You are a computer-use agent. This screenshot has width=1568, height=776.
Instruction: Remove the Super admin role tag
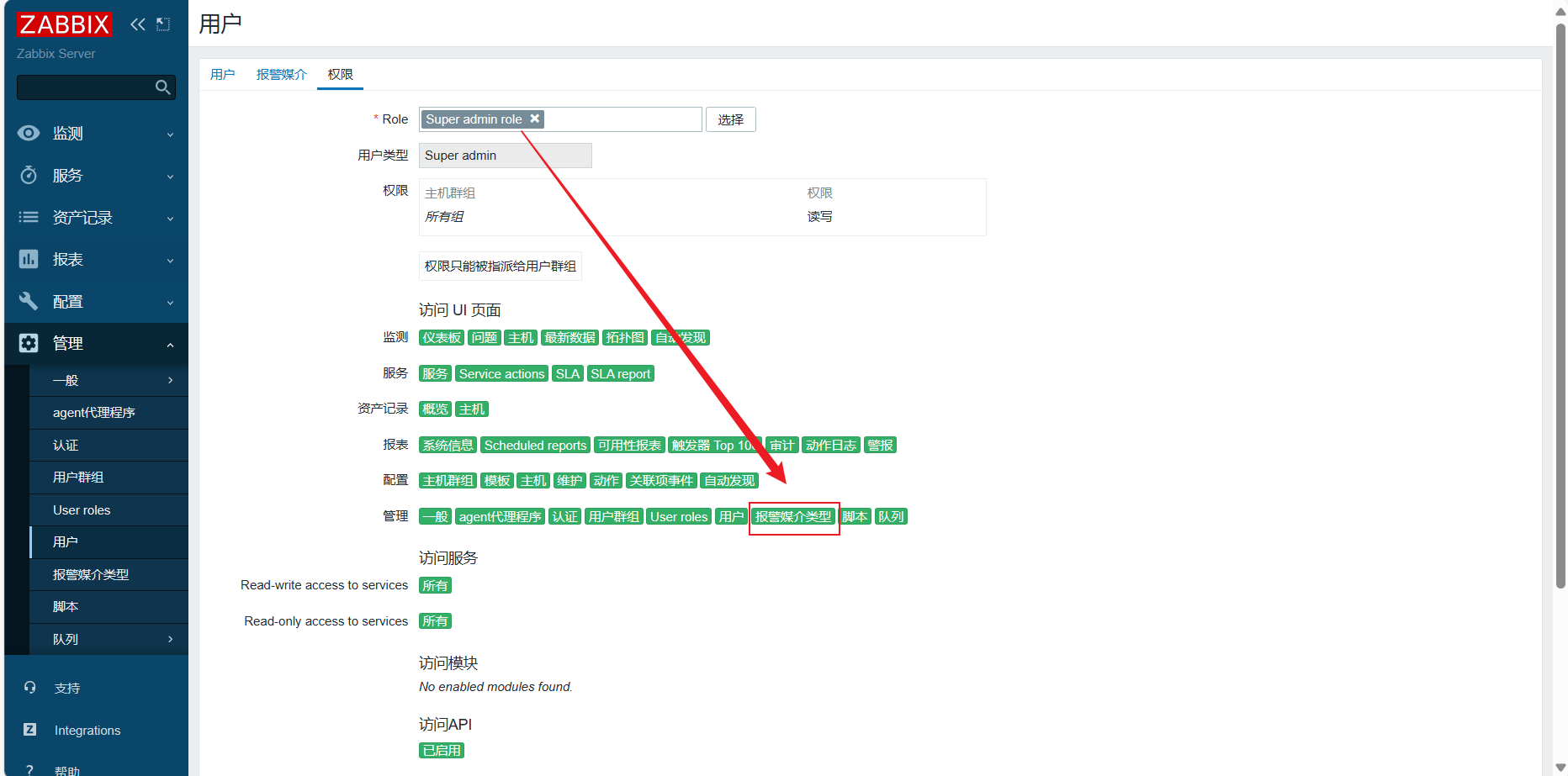[534, 119]
